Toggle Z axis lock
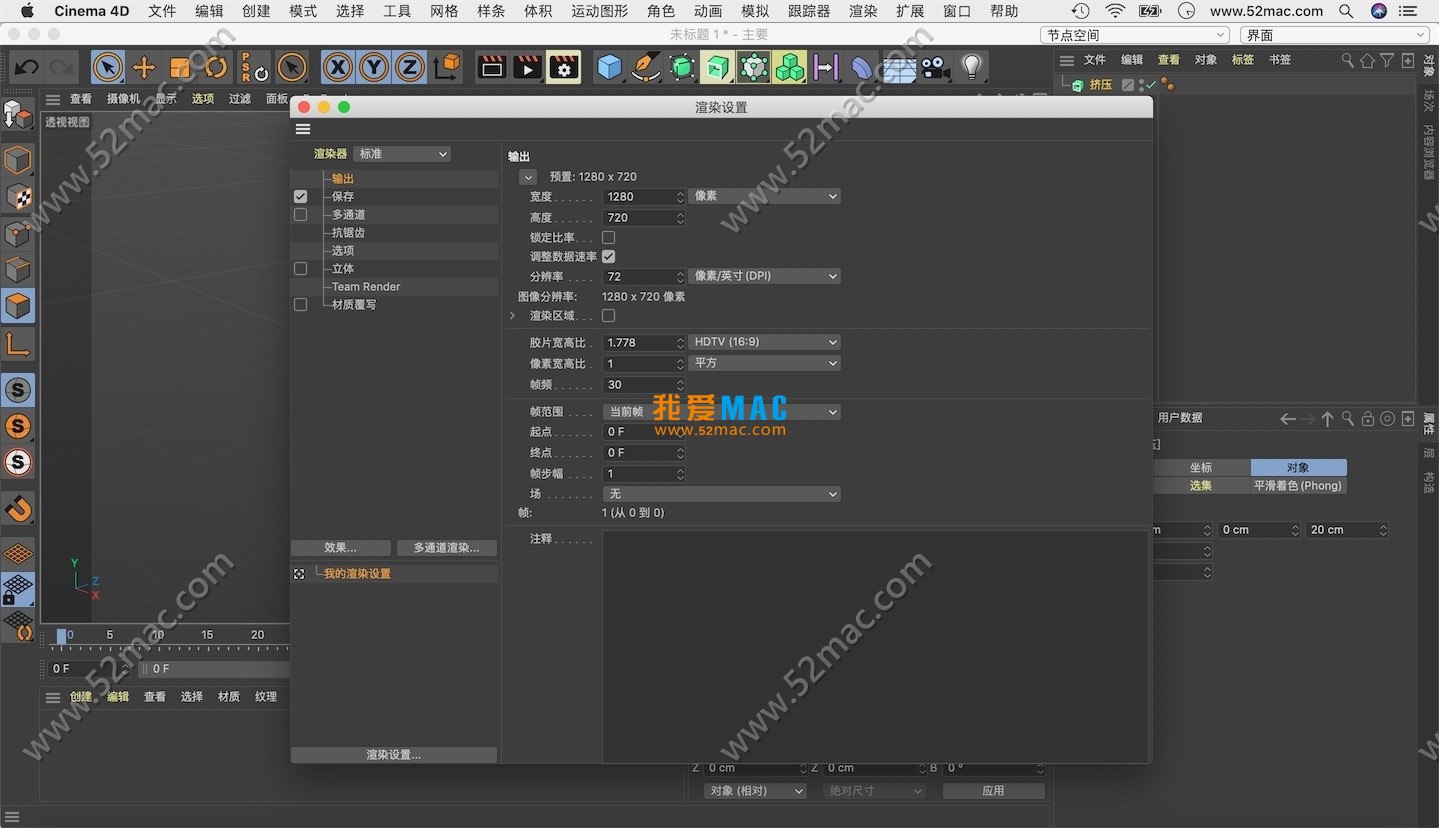 pyautogui.click(x=410, y=67)
